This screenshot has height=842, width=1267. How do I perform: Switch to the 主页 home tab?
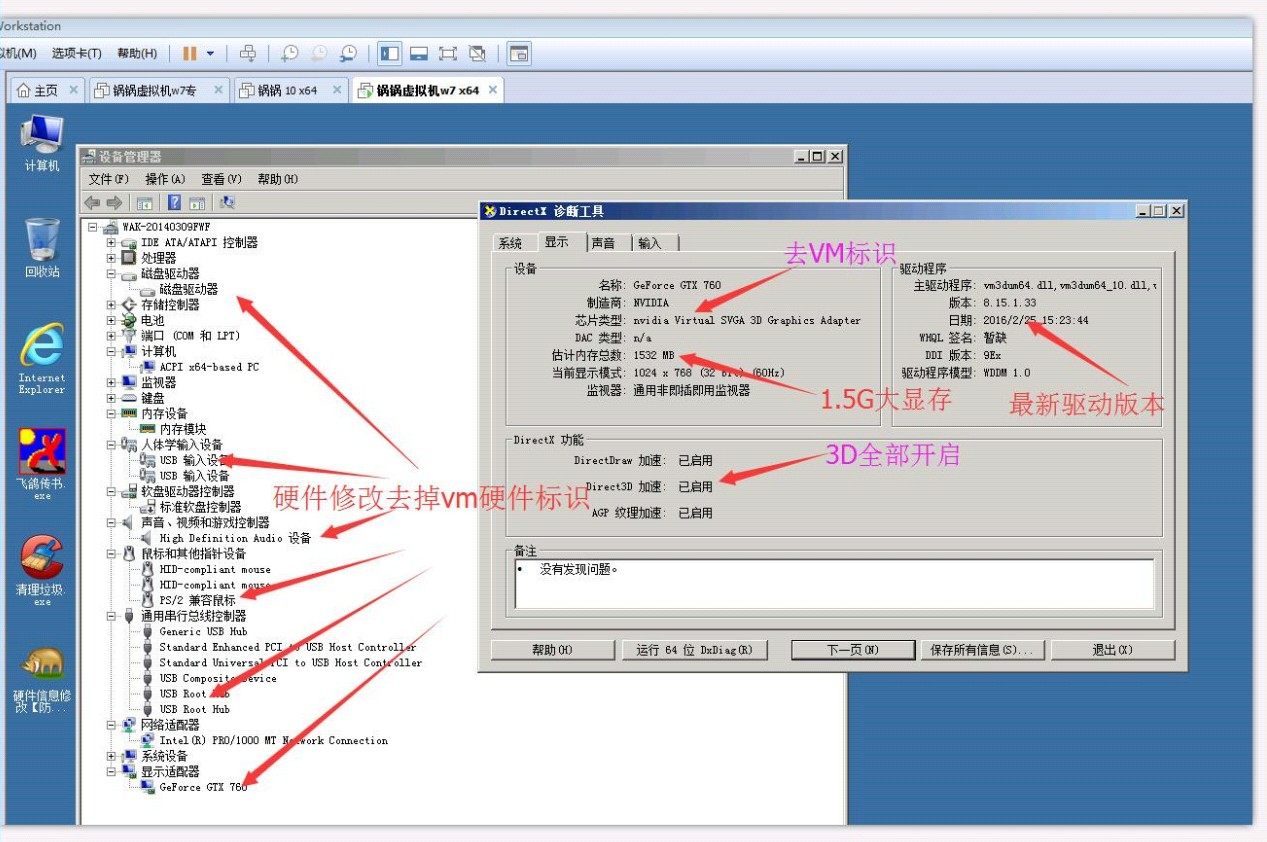(x=47, y=90)
